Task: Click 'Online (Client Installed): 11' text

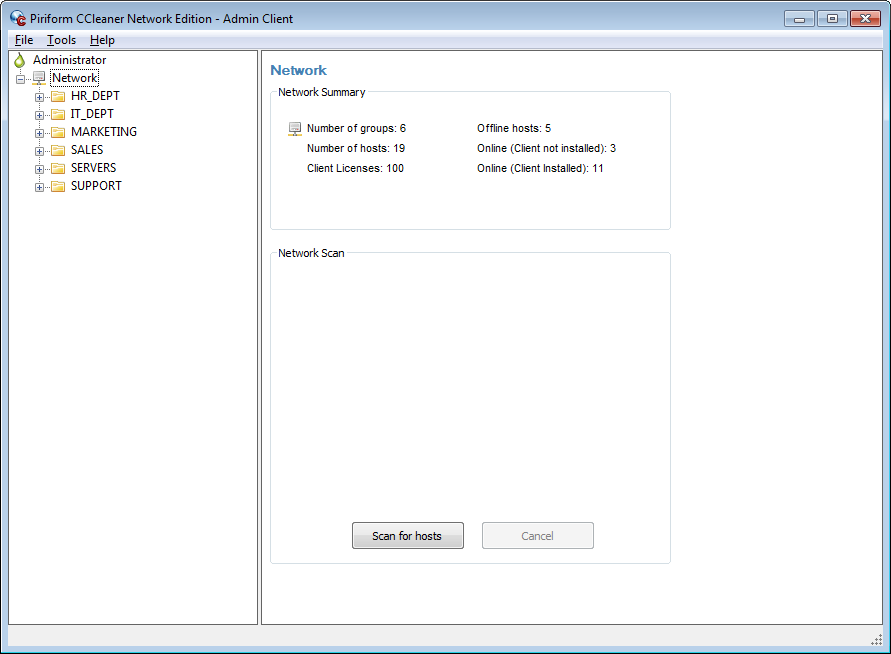Action: pyautogui.click(x=540, y=168)
